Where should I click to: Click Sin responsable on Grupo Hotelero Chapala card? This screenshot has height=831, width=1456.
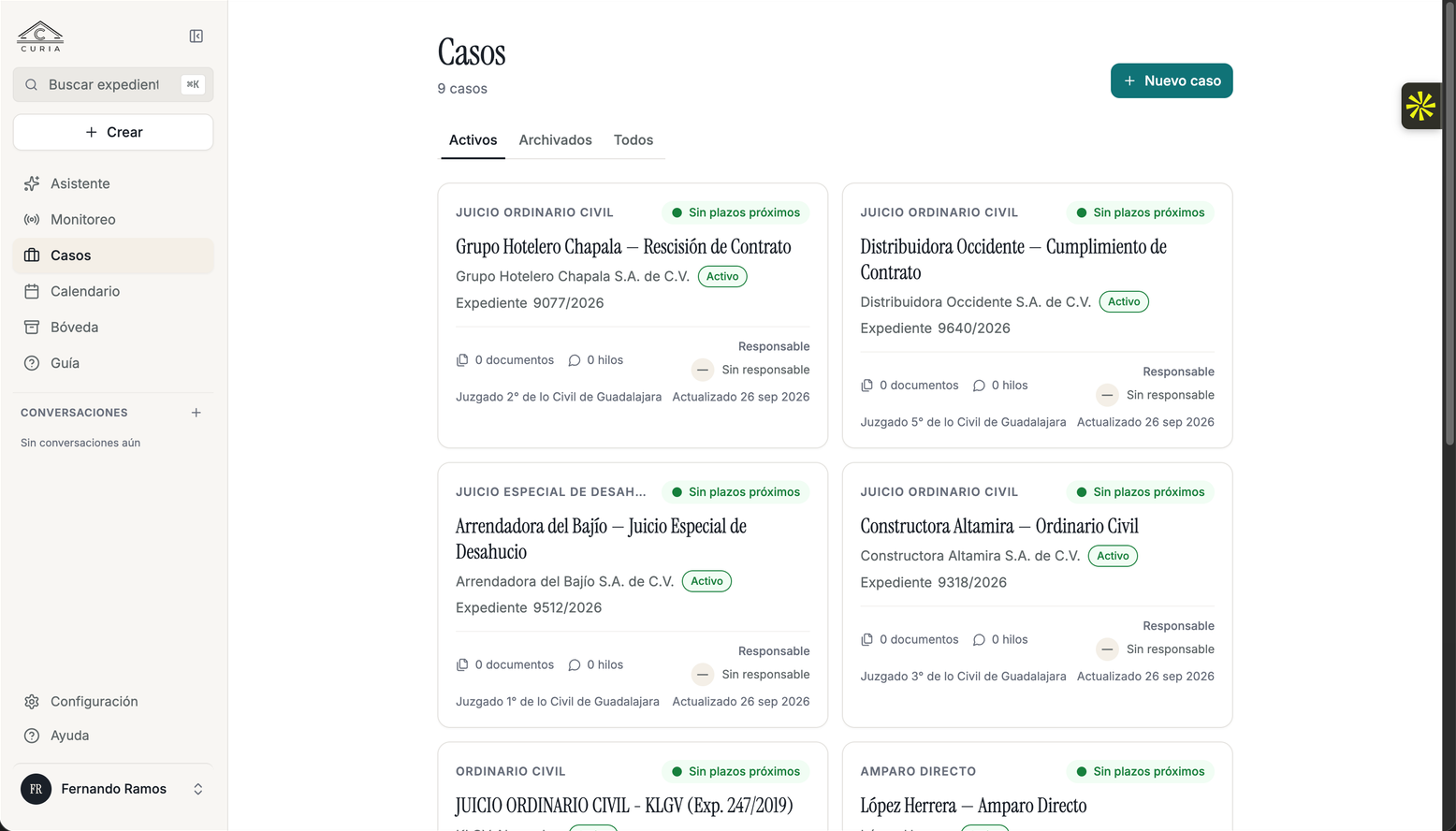coord(765,370)
